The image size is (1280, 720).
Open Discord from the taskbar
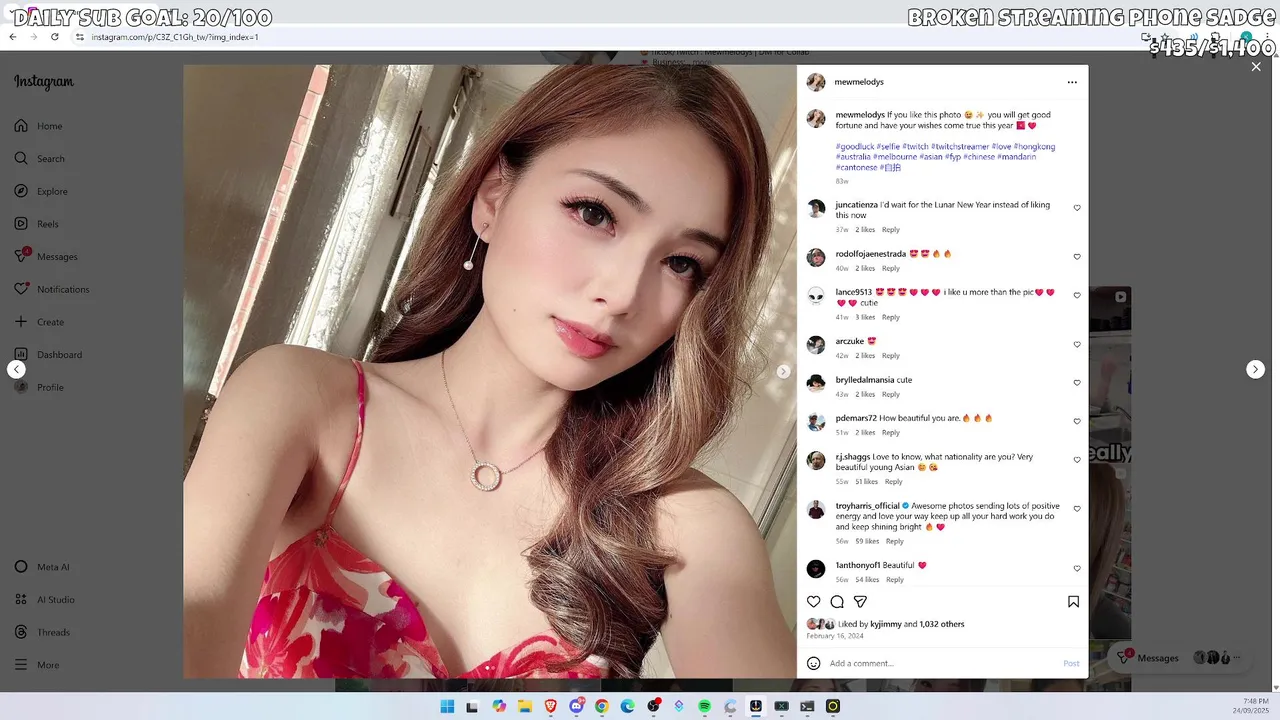576,706
